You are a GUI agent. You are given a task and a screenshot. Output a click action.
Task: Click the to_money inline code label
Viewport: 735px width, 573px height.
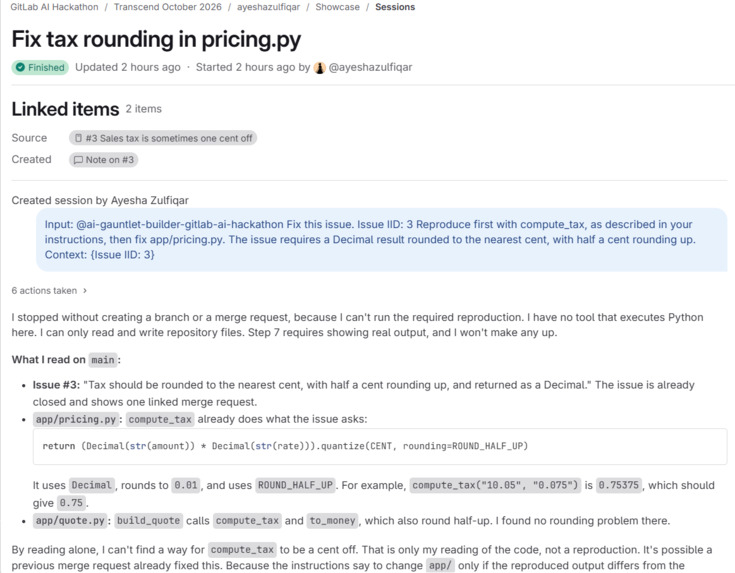pyautogui.click(x=332, y=521)
